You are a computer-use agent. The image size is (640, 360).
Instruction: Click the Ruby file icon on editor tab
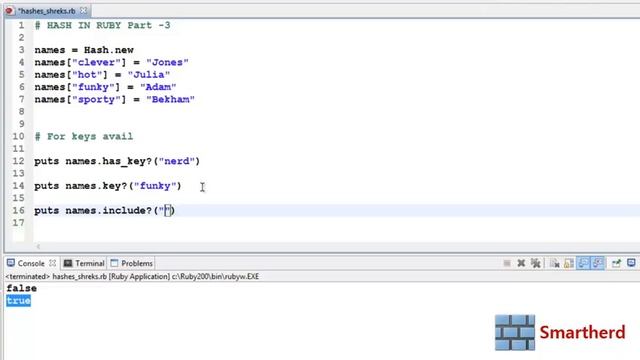9,11
